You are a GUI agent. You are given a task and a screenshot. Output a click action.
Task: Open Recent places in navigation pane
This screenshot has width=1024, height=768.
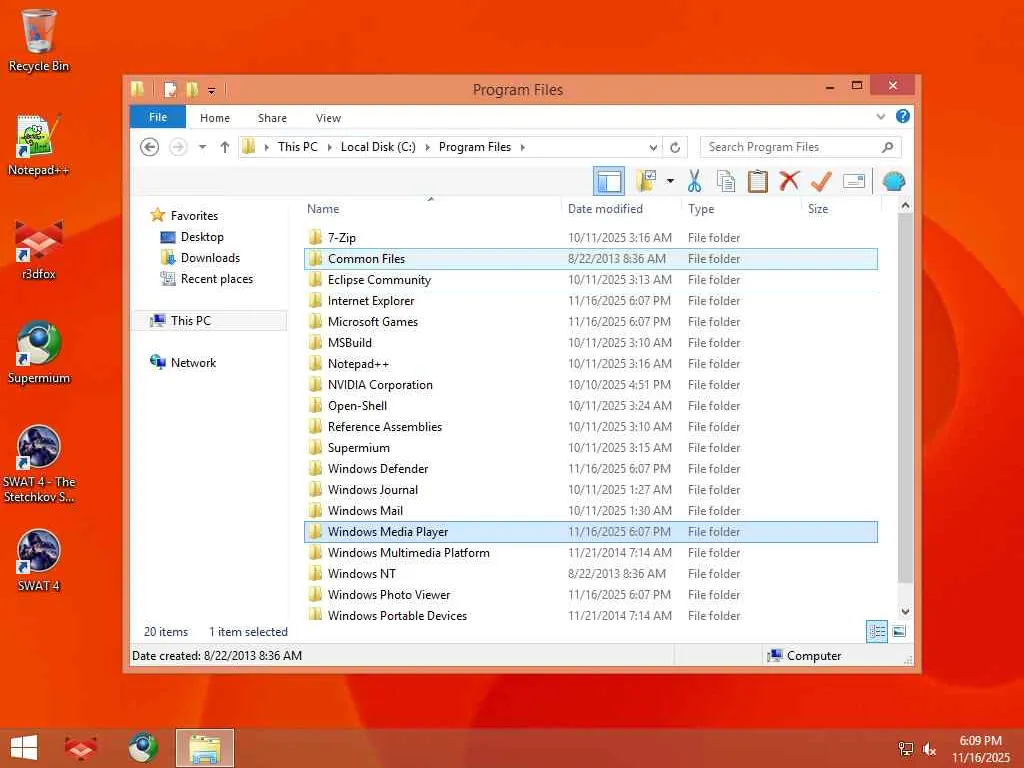[216, 279]
